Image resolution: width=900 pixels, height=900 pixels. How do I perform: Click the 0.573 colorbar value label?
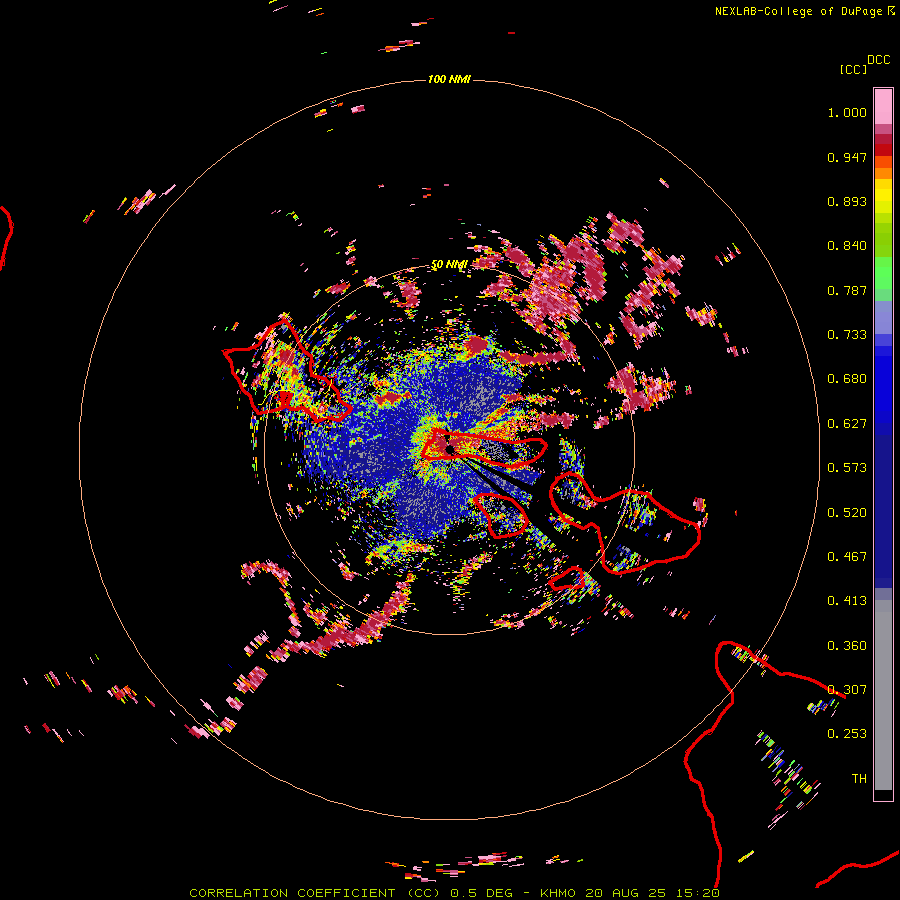click(847, 468)
